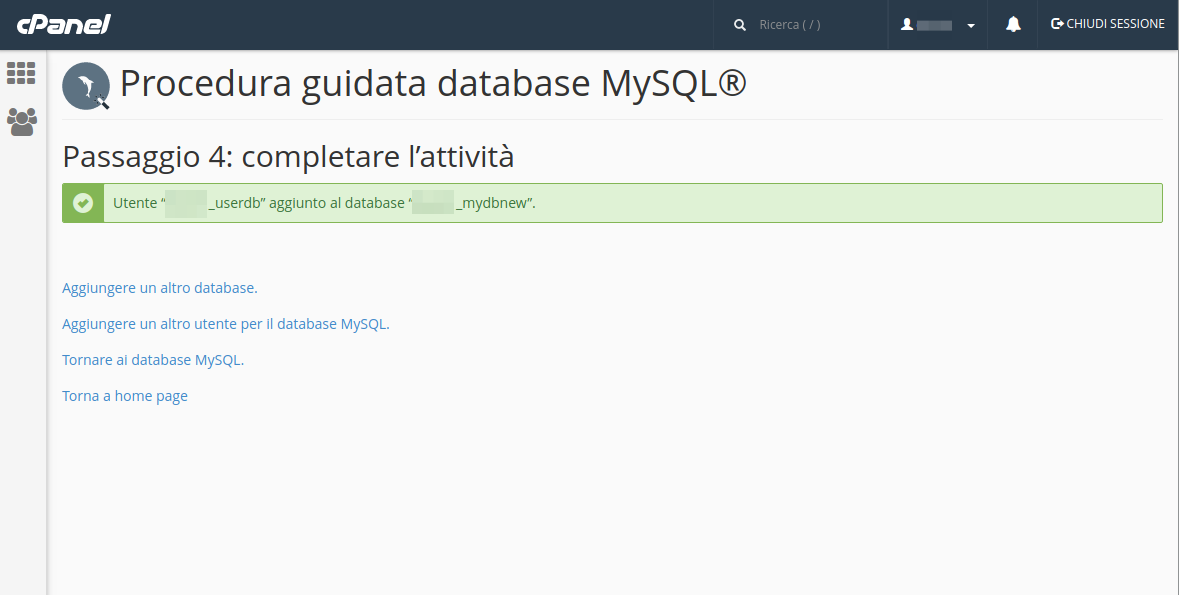Click the cPanel logo
This screenshot has height=595, width=1179.
click(x=64, y=24)
